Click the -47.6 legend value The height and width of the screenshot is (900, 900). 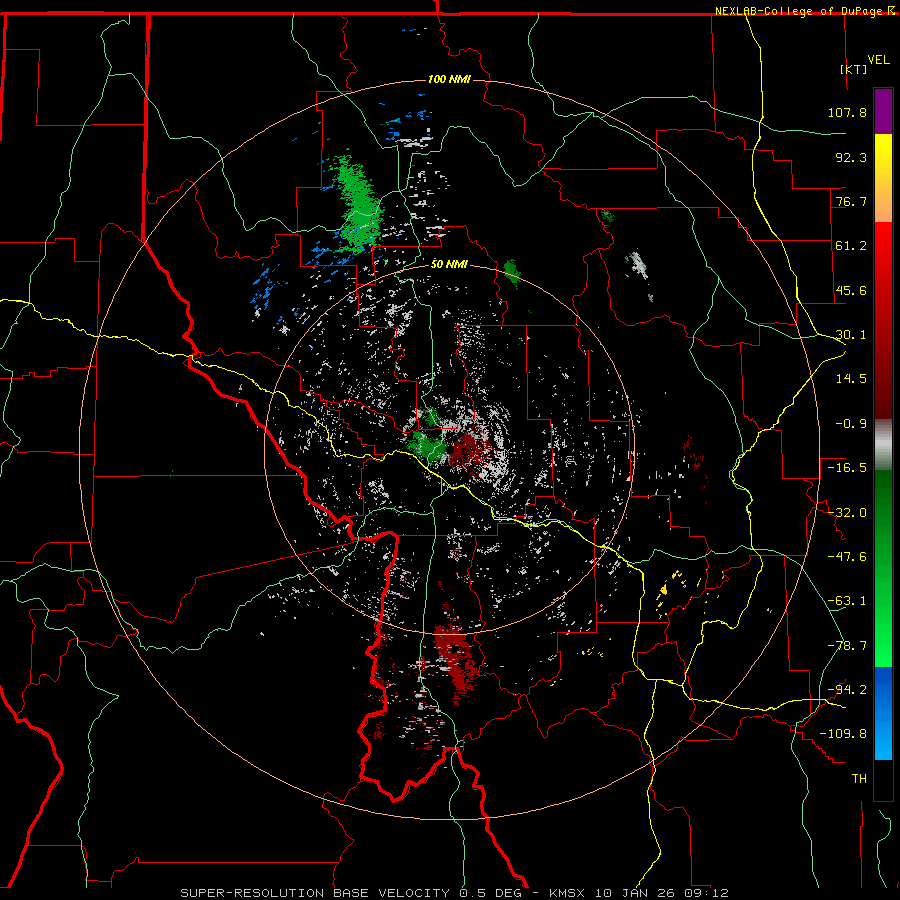tap(847, 557)
